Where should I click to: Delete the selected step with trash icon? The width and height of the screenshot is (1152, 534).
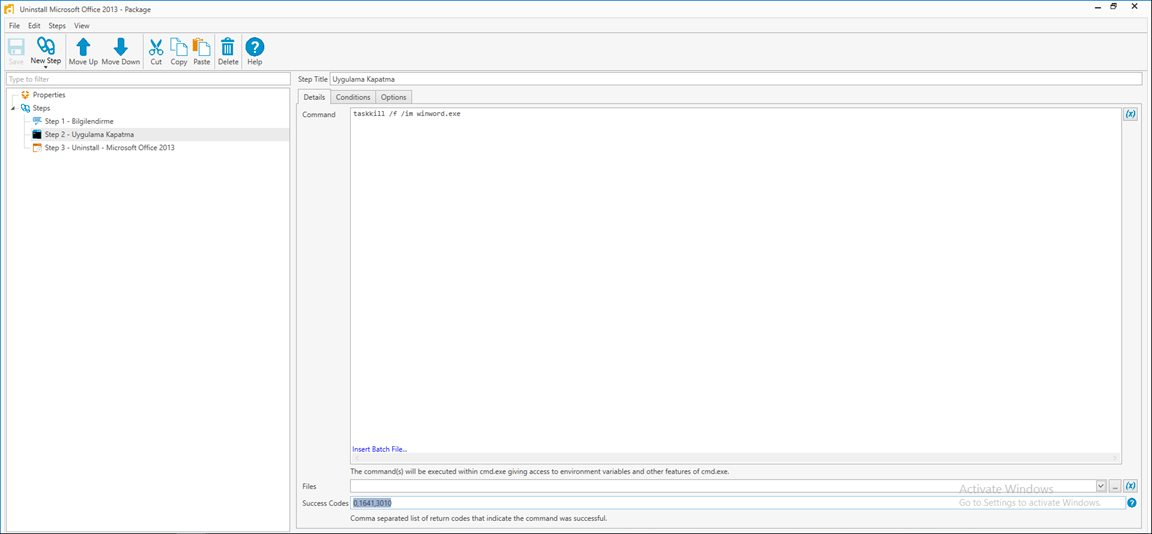(228, 51)
